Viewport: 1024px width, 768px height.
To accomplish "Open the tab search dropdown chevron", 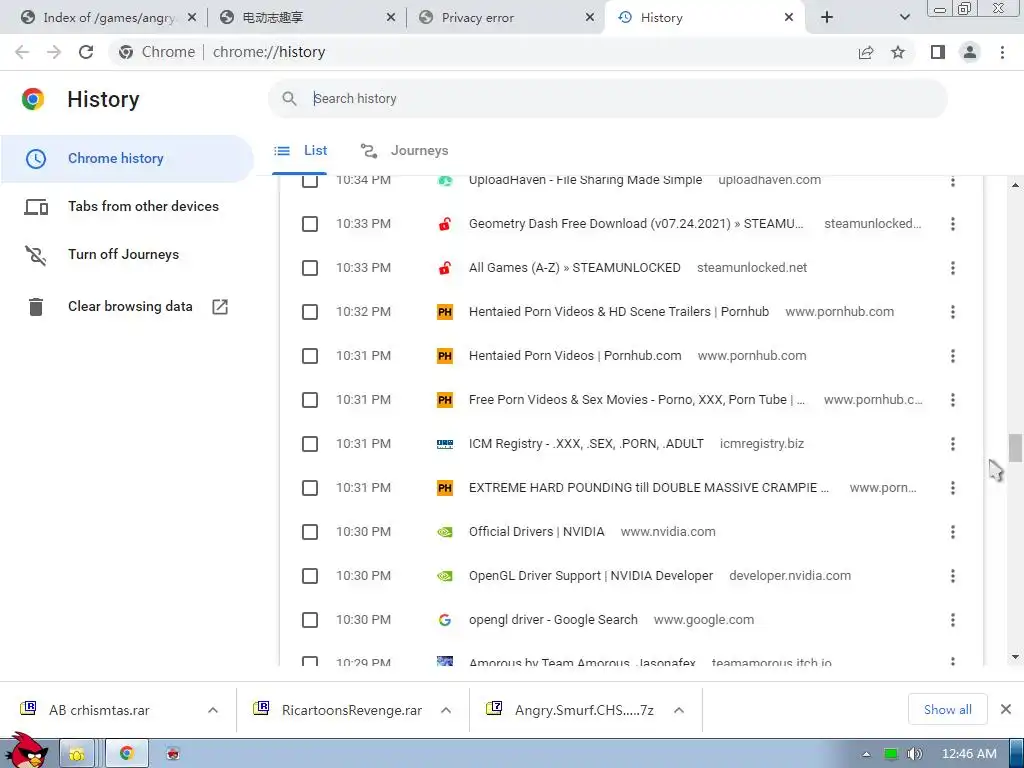I will [x=904, y=18].
